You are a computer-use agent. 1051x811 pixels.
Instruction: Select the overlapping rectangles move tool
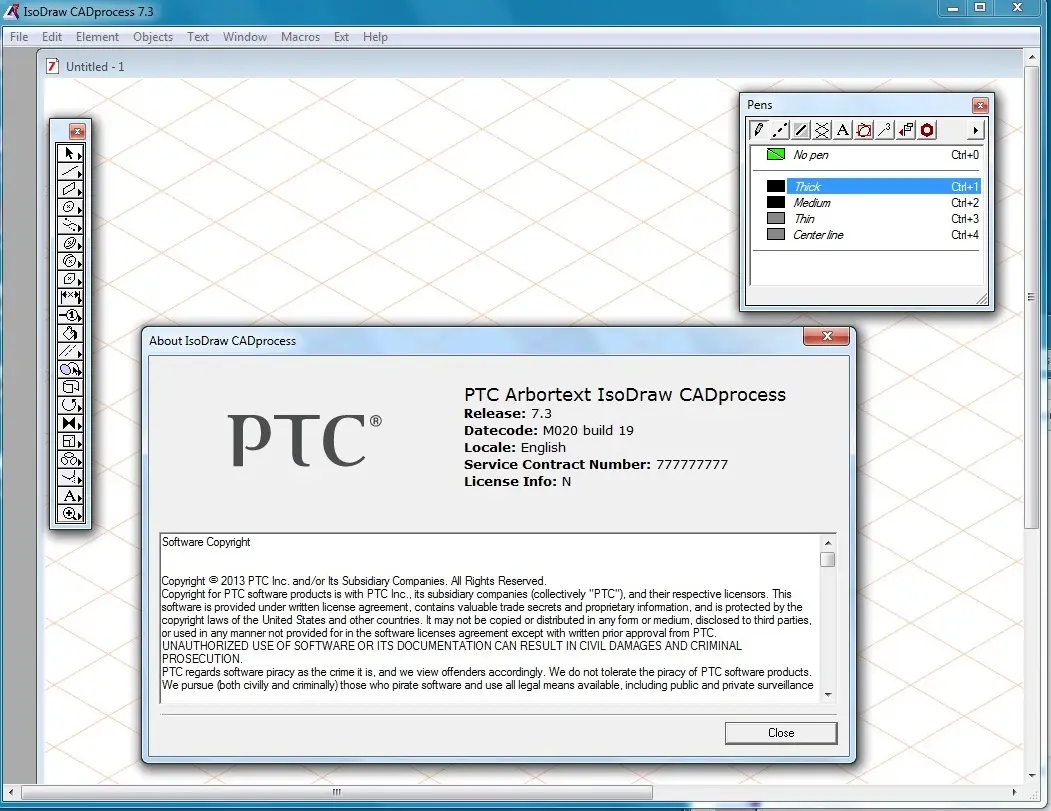pos(70,387)
